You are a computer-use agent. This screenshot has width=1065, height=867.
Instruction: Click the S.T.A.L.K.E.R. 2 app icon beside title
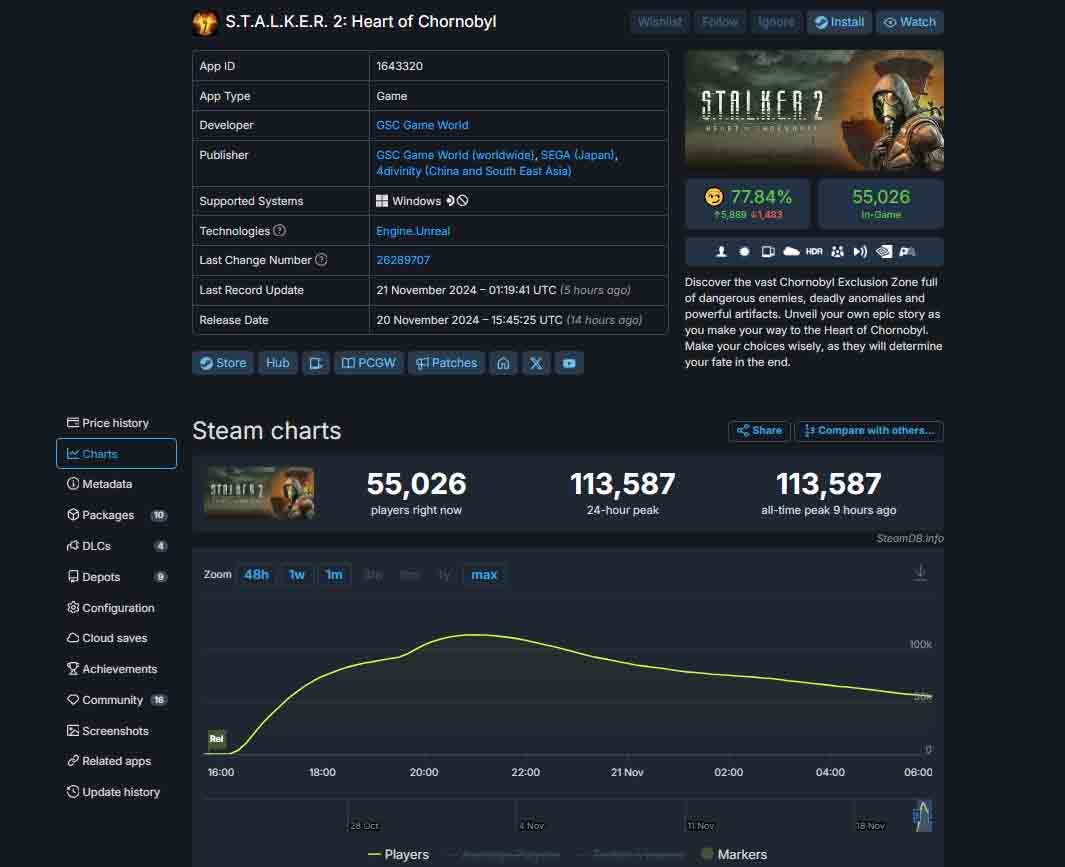pos(204,22)
